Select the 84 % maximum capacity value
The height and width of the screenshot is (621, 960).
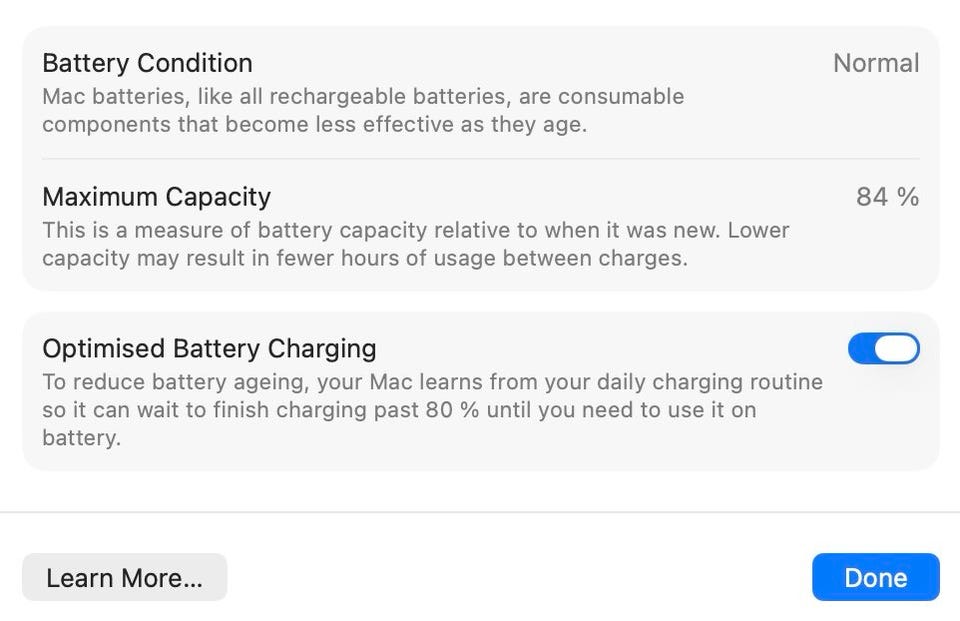tap(886, 197)
